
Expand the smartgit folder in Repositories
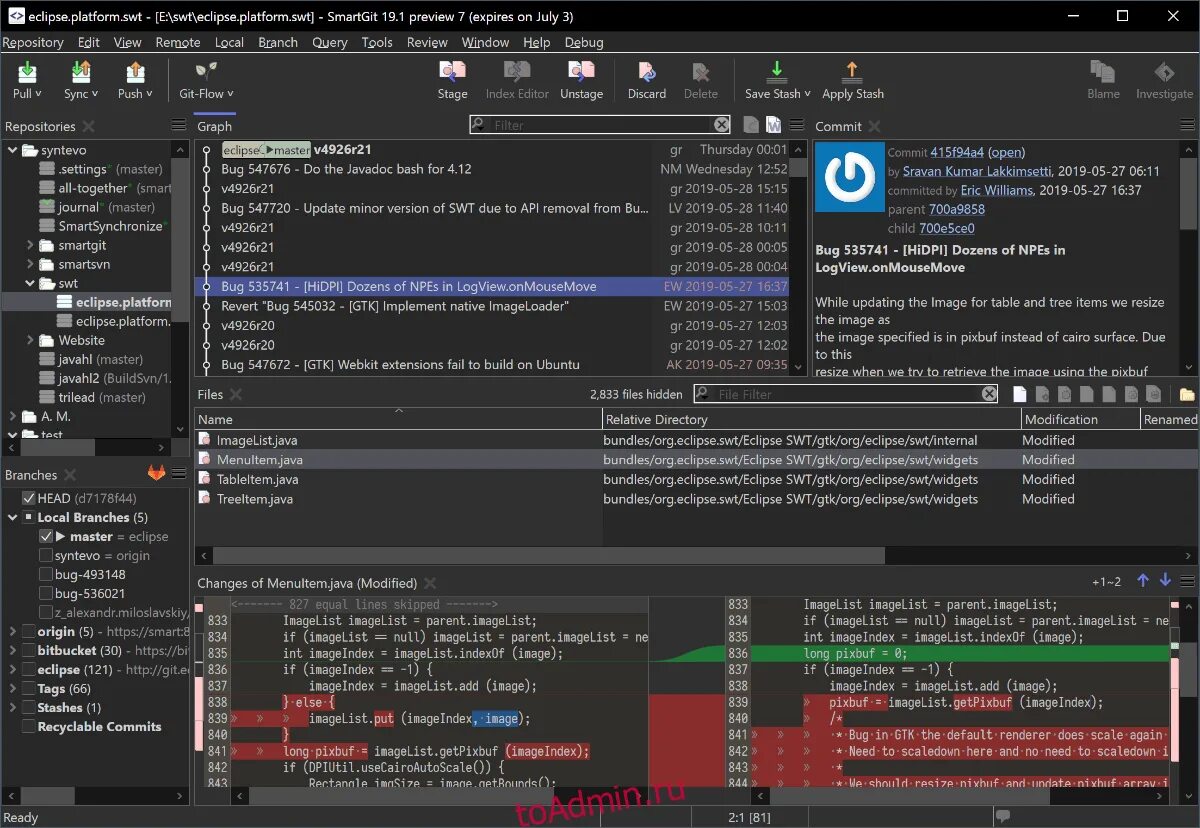[30, 245]
